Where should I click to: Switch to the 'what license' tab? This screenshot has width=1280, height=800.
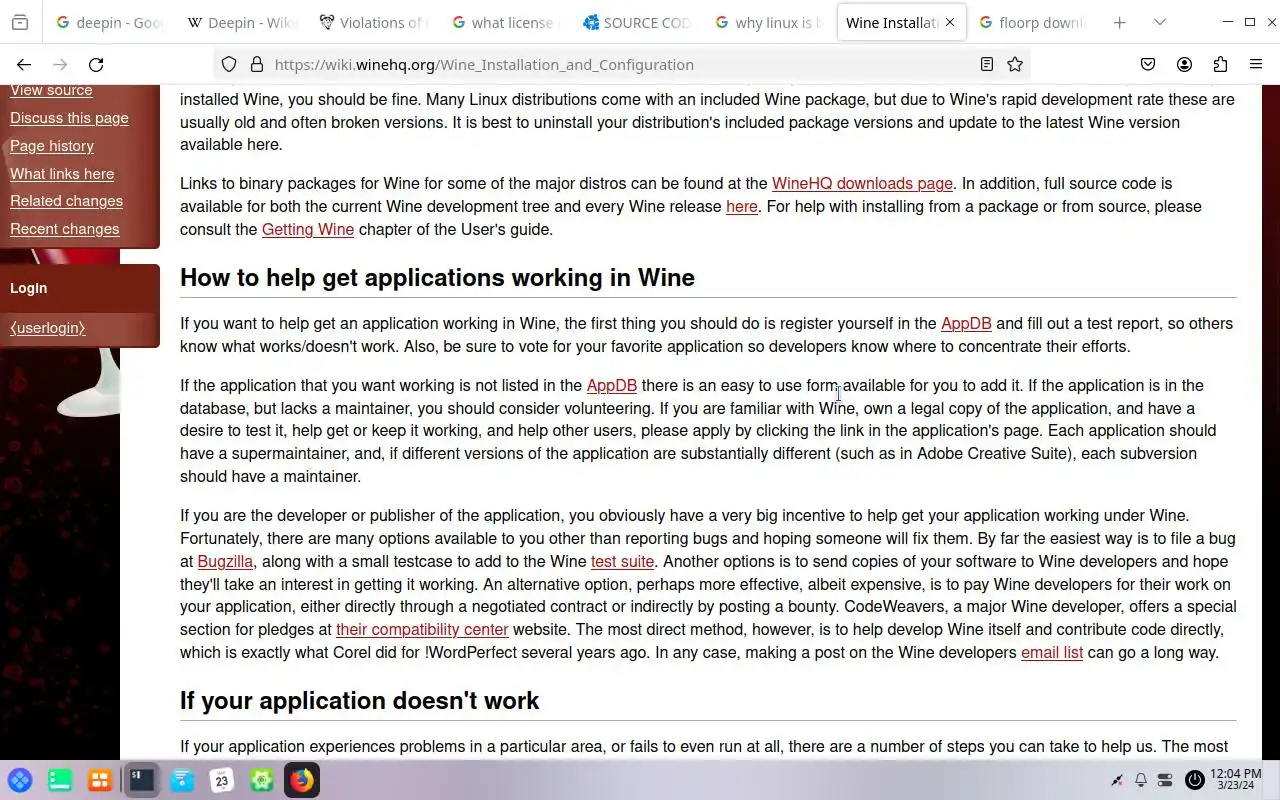505,22
